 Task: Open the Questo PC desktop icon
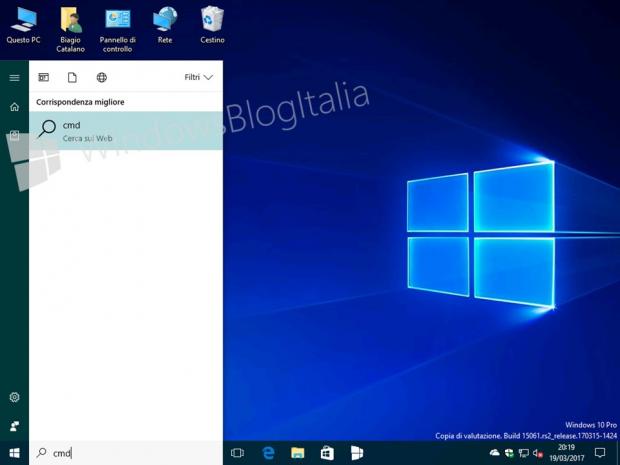[x=23, y=20]
